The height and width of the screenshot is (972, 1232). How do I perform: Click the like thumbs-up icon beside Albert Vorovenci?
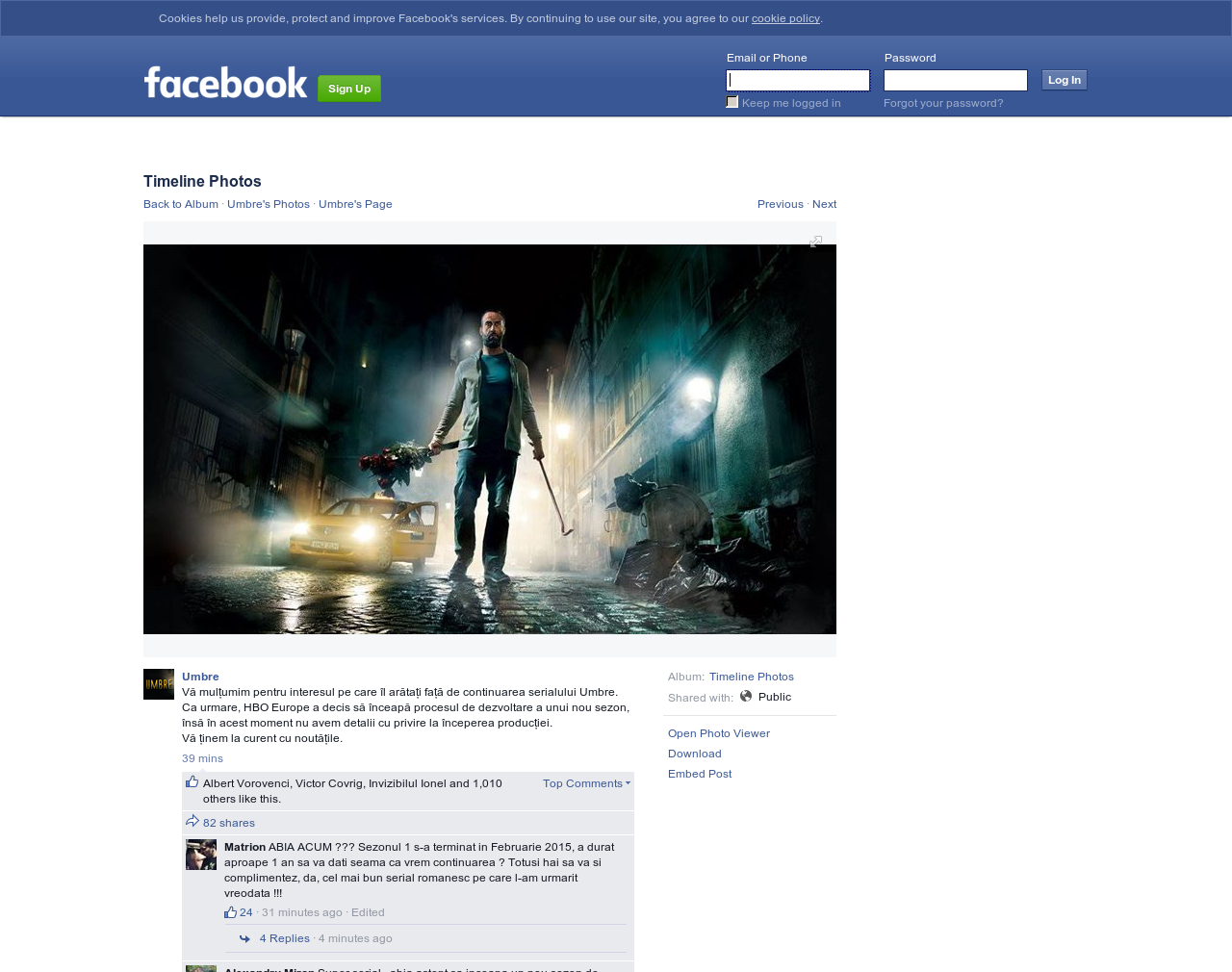tap(192, 782)
